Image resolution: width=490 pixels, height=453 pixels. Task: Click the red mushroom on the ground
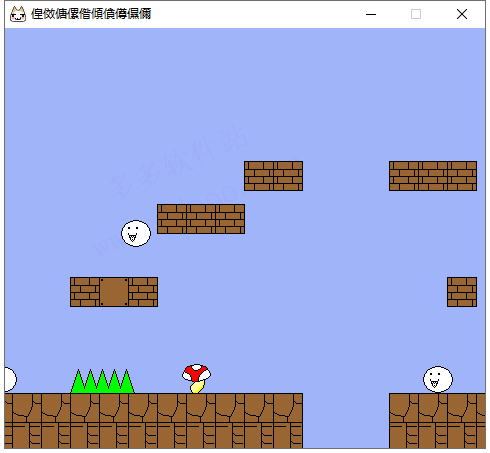pos(196,378)
